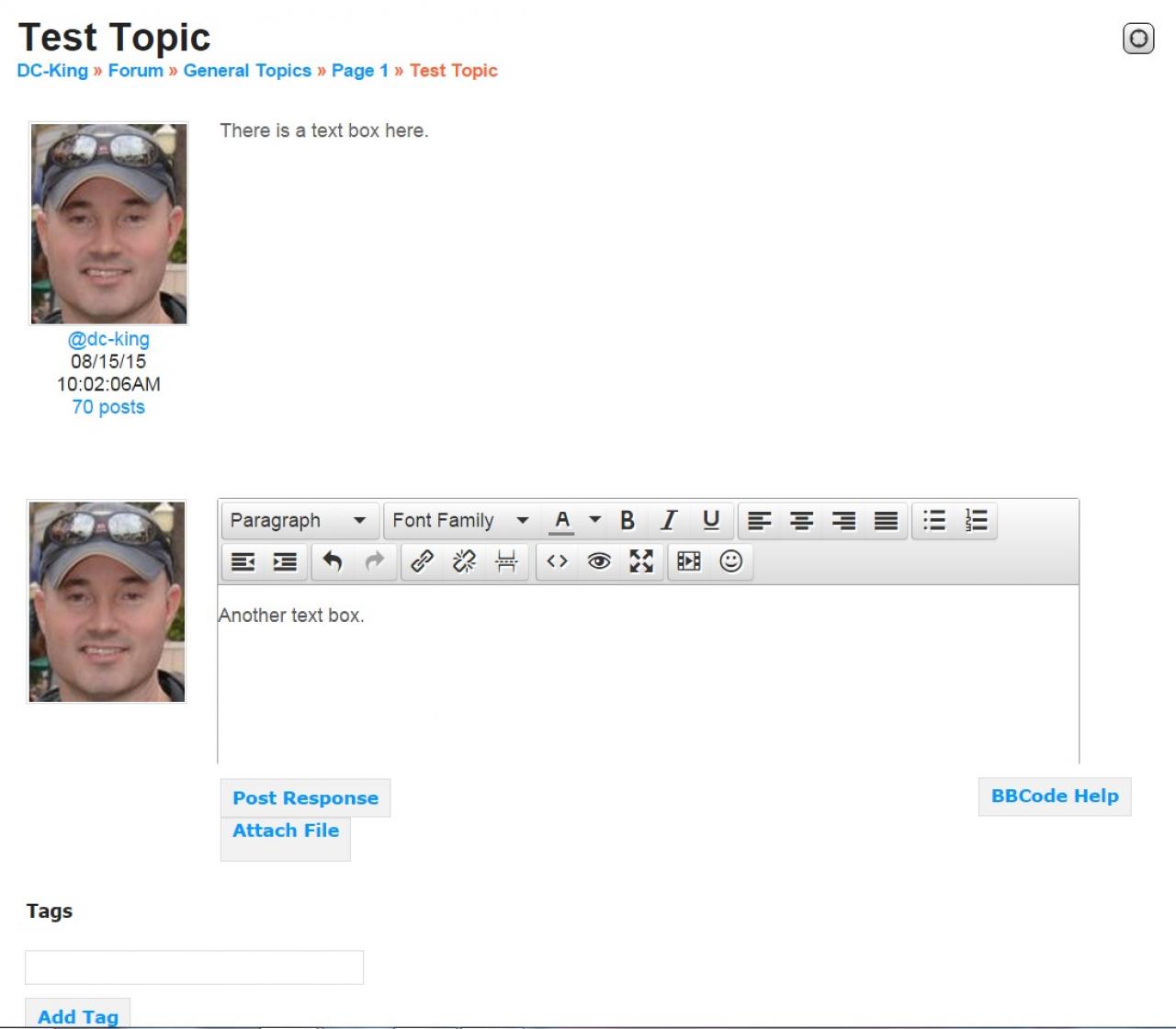The width and height of the screenshot is (1176, 1029).
Task: View the 70 posts link
Action: pos(108,407)
